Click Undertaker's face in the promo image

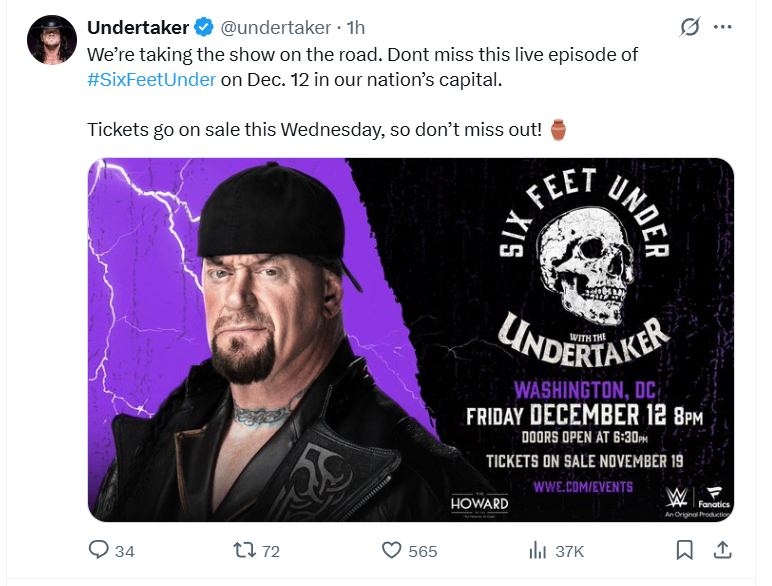click(x=258, y=312)
